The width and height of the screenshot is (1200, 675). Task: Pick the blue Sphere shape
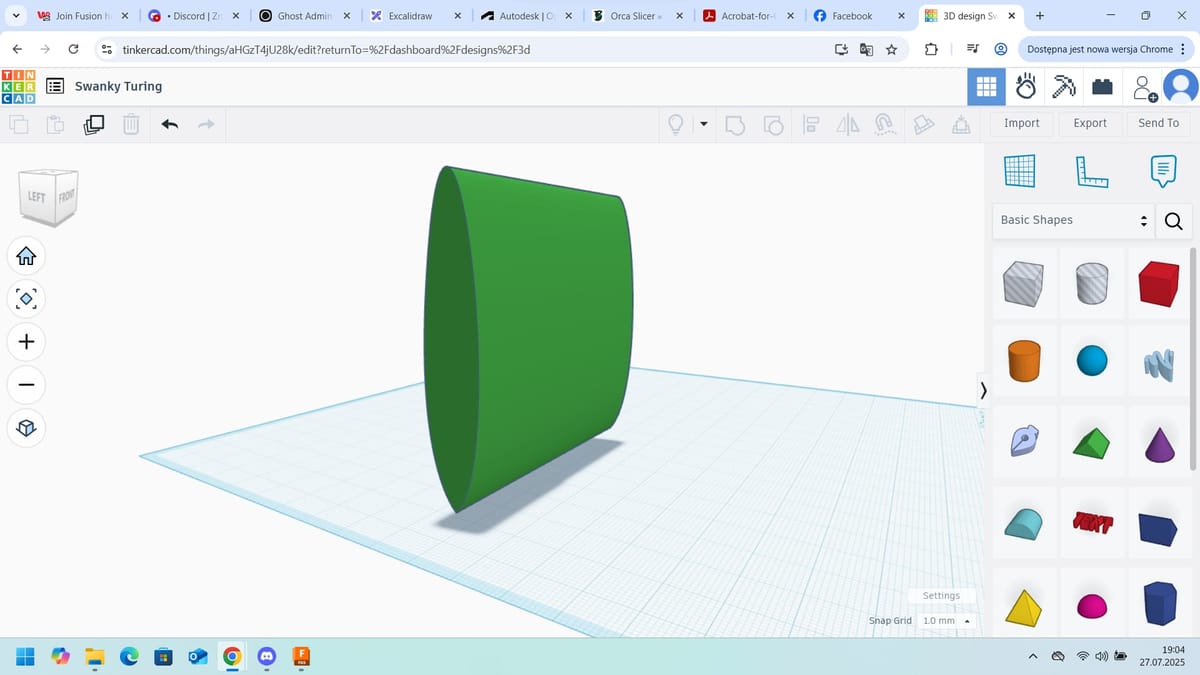(1092, 361)
